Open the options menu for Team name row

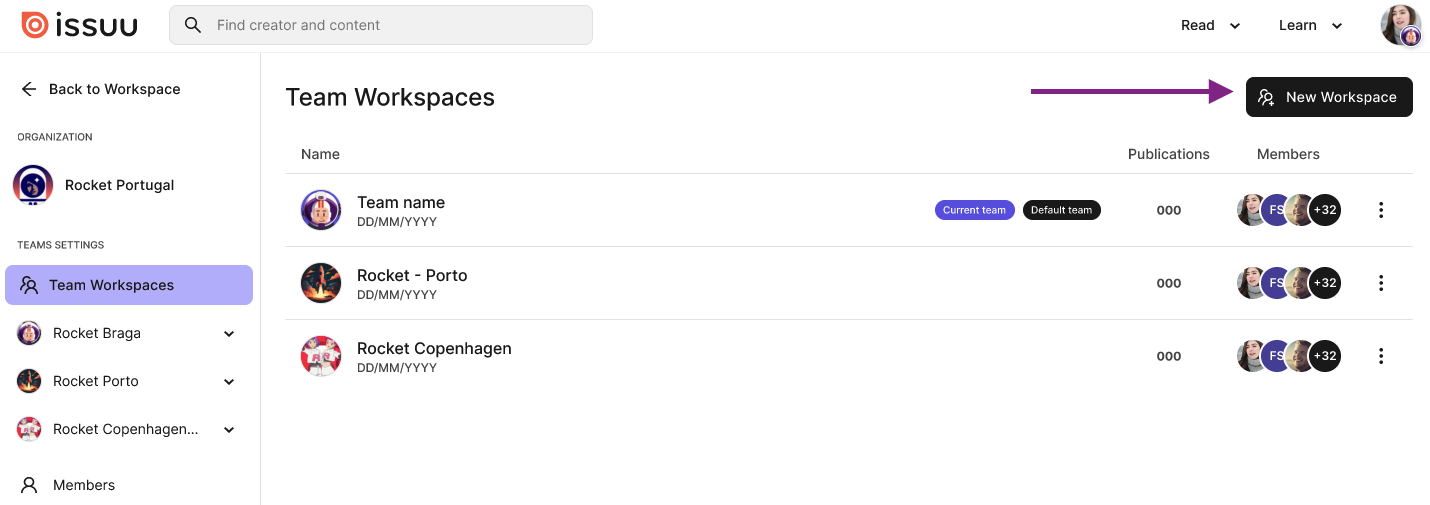click(1381, 210)
